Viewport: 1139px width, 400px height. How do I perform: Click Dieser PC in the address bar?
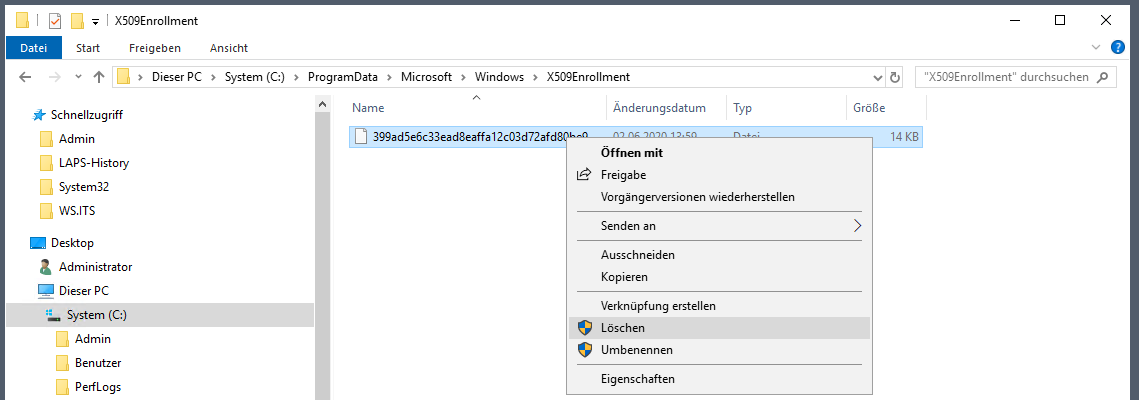click(x=177, y=77)
